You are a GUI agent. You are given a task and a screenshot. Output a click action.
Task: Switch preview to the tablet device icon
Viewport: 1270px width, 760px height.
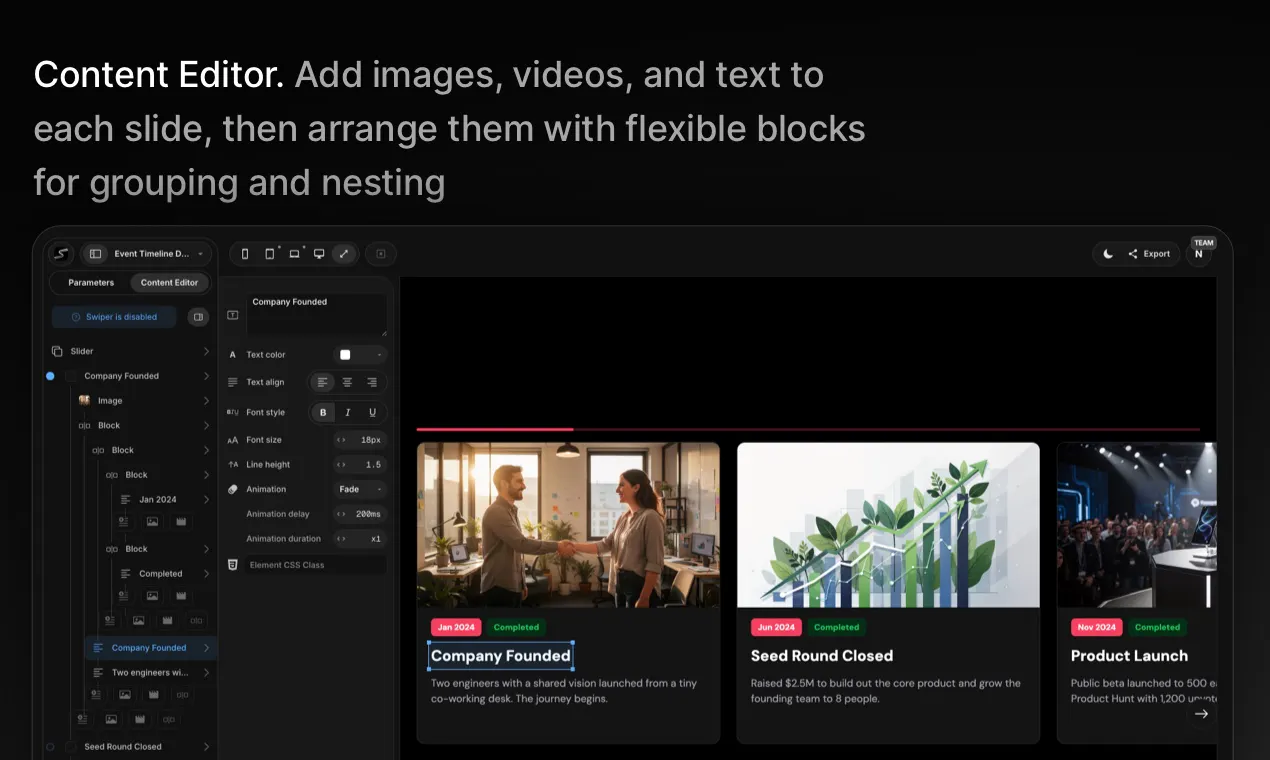[269, 254]
